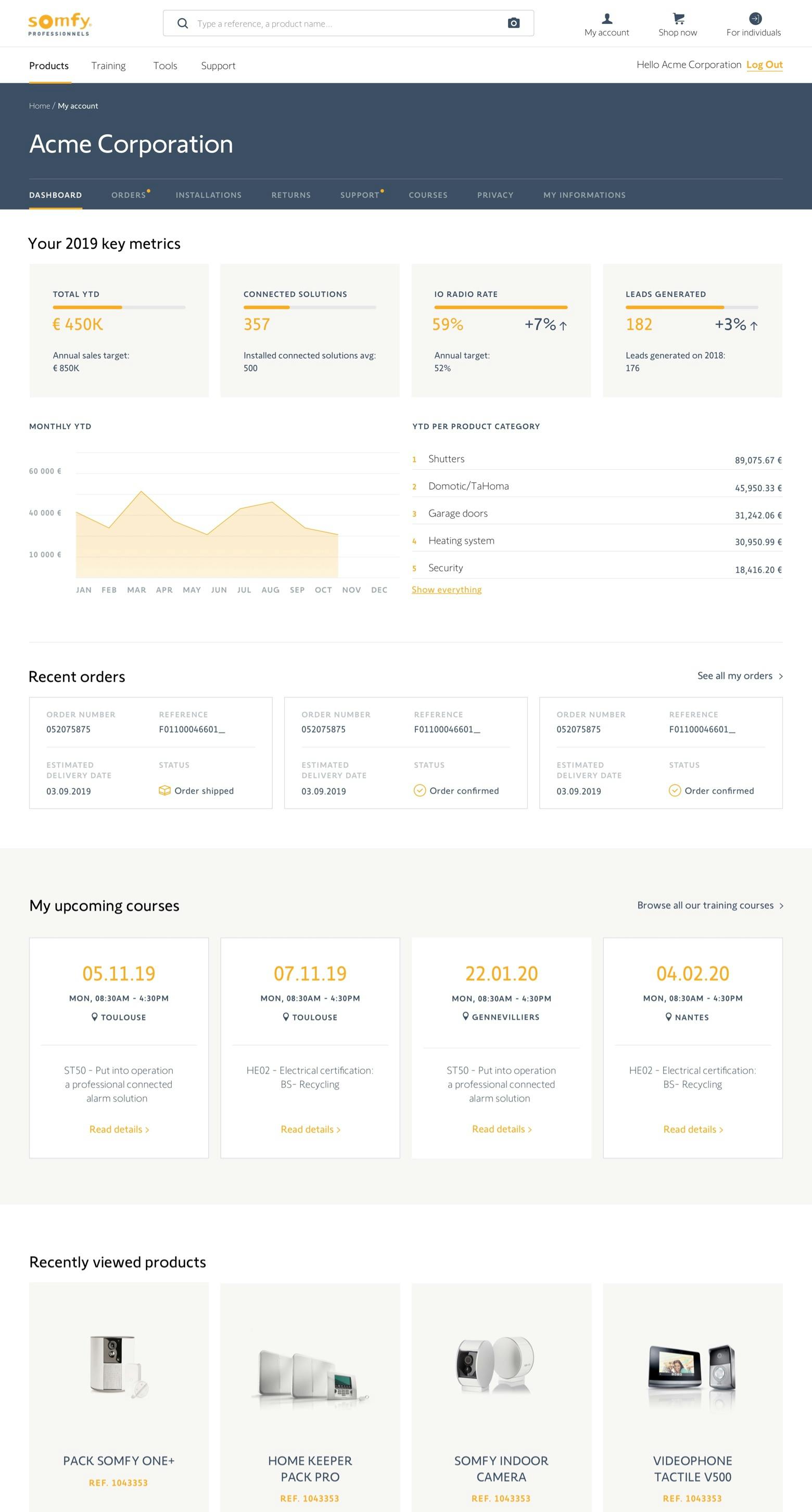Open Videophone Tactile V500 product image
The width and height of the screenshot is (812, 1512).
[692, 1369]
